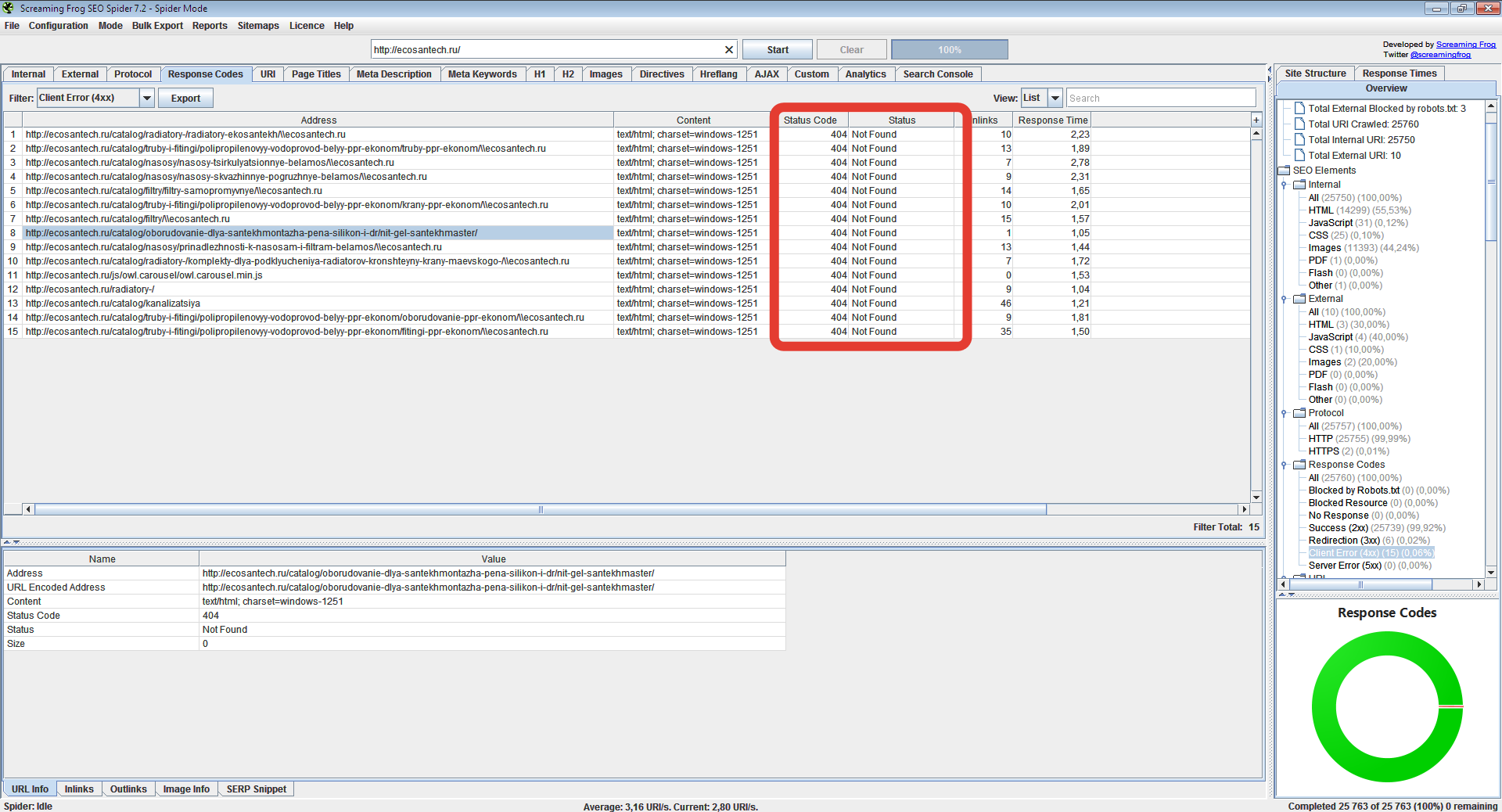Select Internal HTML (14299) tree item
Screen dimensions: 1502x812
click(1360, 210)
